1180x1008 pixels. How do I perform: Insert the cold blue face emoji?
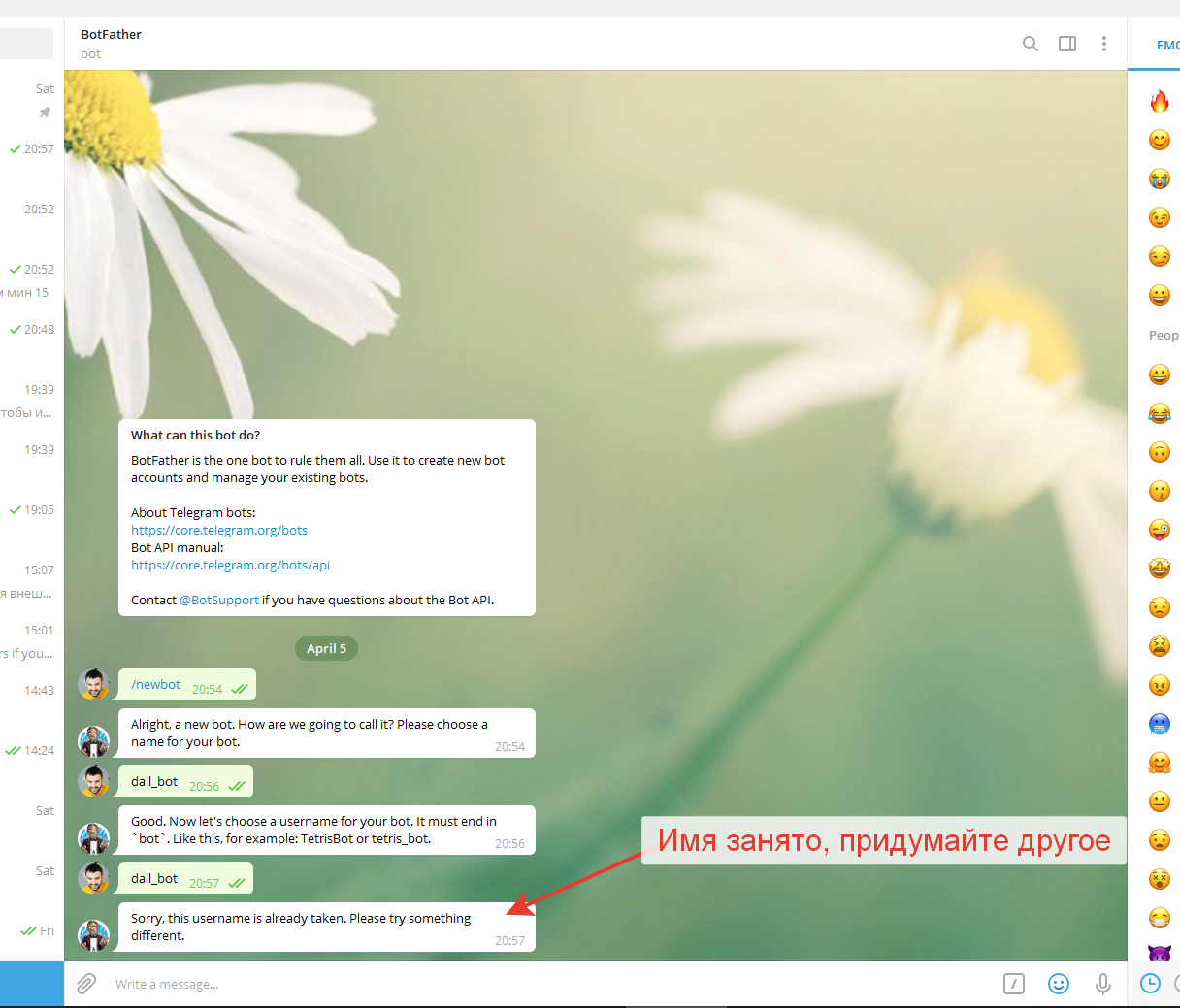coord(1160,724)
